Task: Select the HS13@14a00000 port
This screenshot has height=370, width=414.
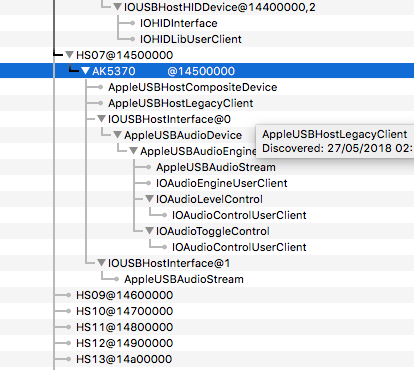Action: (124, 359)
